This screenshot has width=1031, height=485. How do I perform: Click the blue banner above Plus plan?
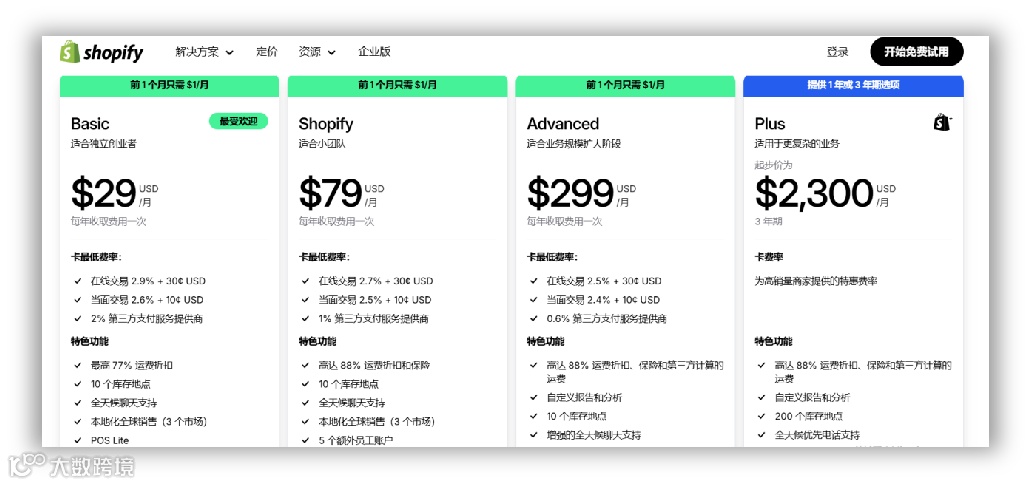click(x=853, y=86)
